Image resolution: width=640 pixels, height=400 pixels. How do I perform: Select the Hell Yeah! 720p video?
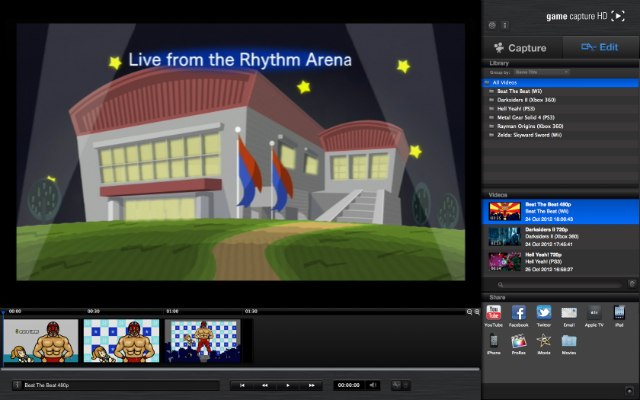560,262
